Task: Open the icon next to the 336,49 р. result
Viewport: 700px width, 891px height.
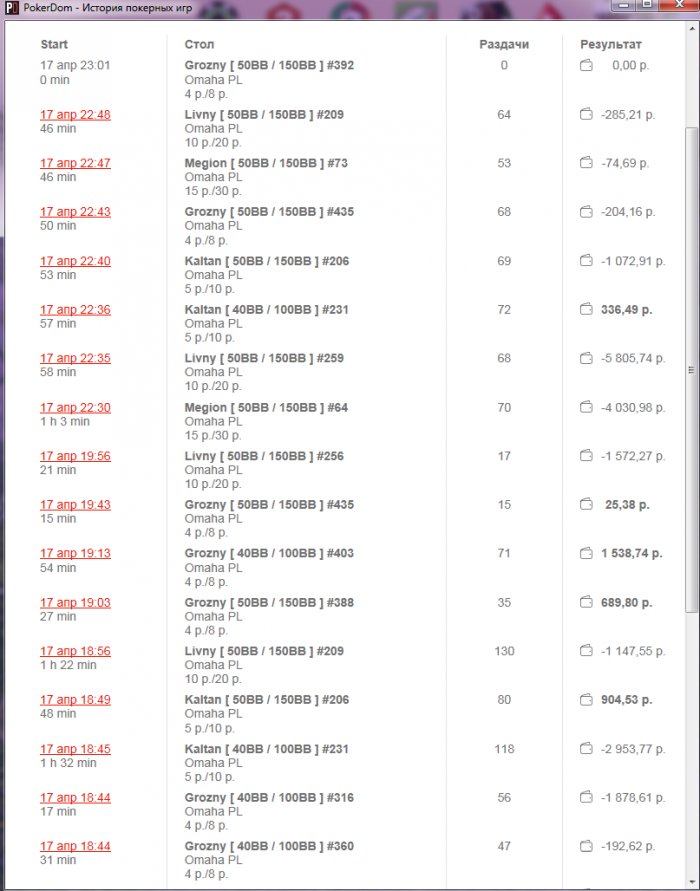Action: 587,310
